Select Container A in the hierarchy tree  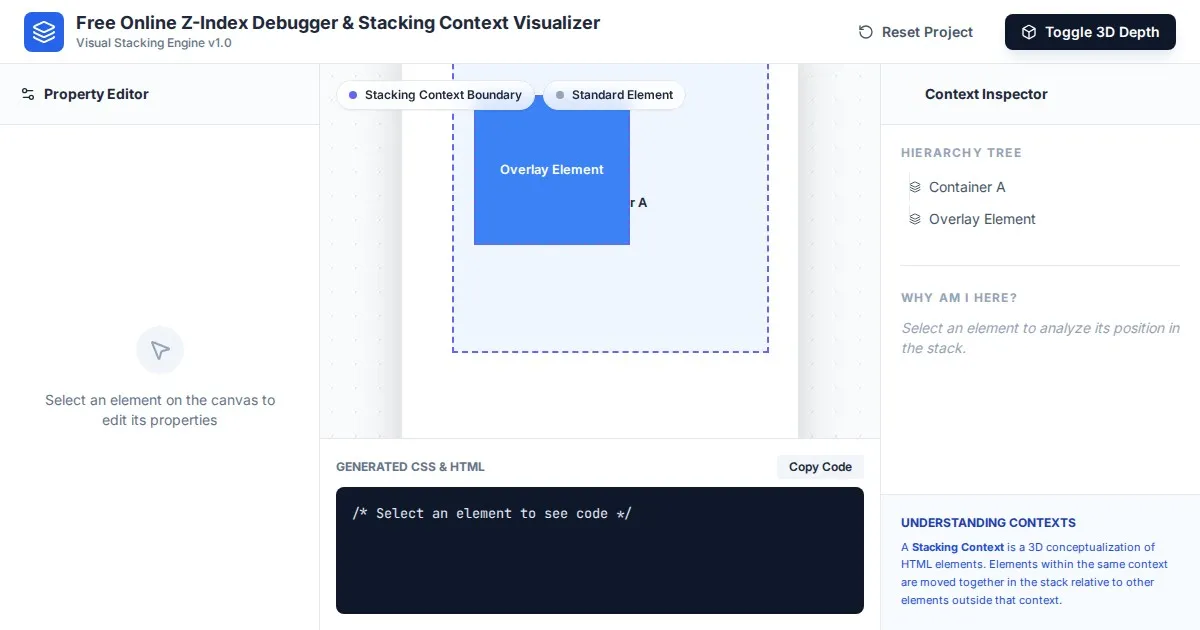[966, 187]
